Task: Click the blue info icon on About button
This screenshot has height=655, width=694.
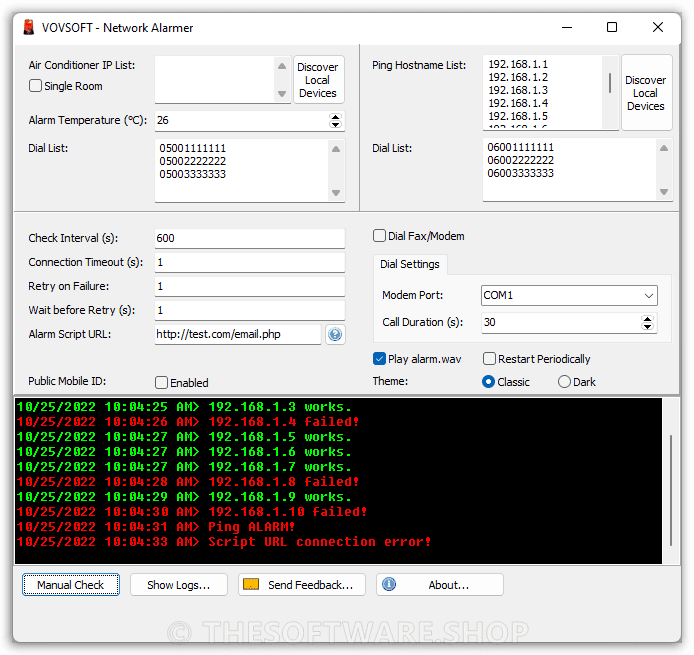Action: point(389,584)
